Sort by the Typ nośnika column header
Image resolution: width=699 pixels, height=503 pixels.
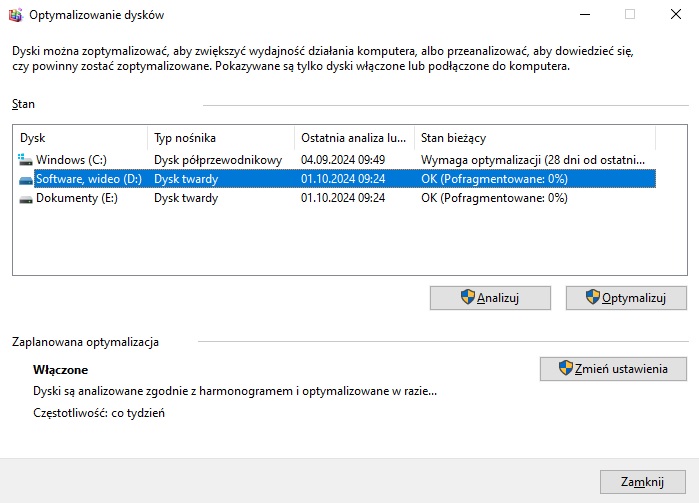click(220, 138)
